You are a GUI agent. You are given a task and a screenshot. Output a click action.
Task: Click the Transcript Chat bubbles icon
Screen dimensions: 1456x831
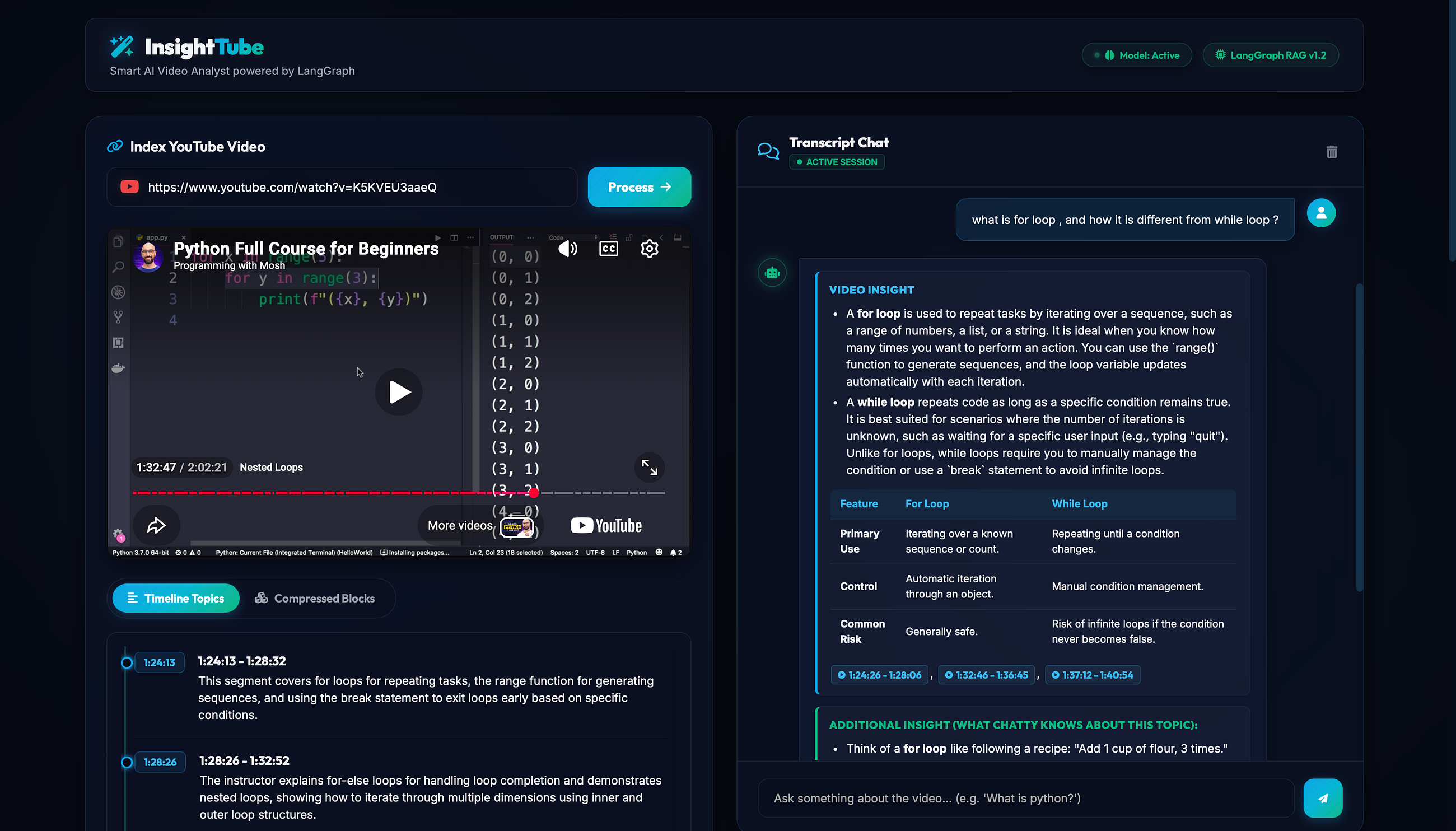(x=768, y=151)
